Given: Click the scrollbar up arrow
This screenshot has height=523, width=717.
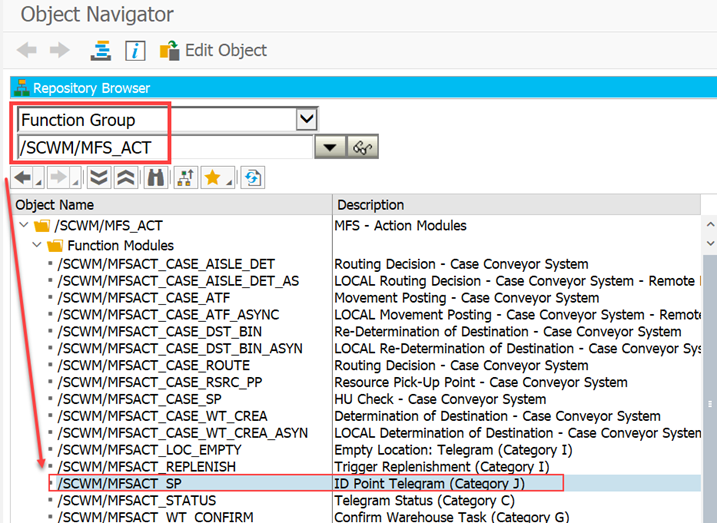Looking at the screenshot, I should pos(710,224).
